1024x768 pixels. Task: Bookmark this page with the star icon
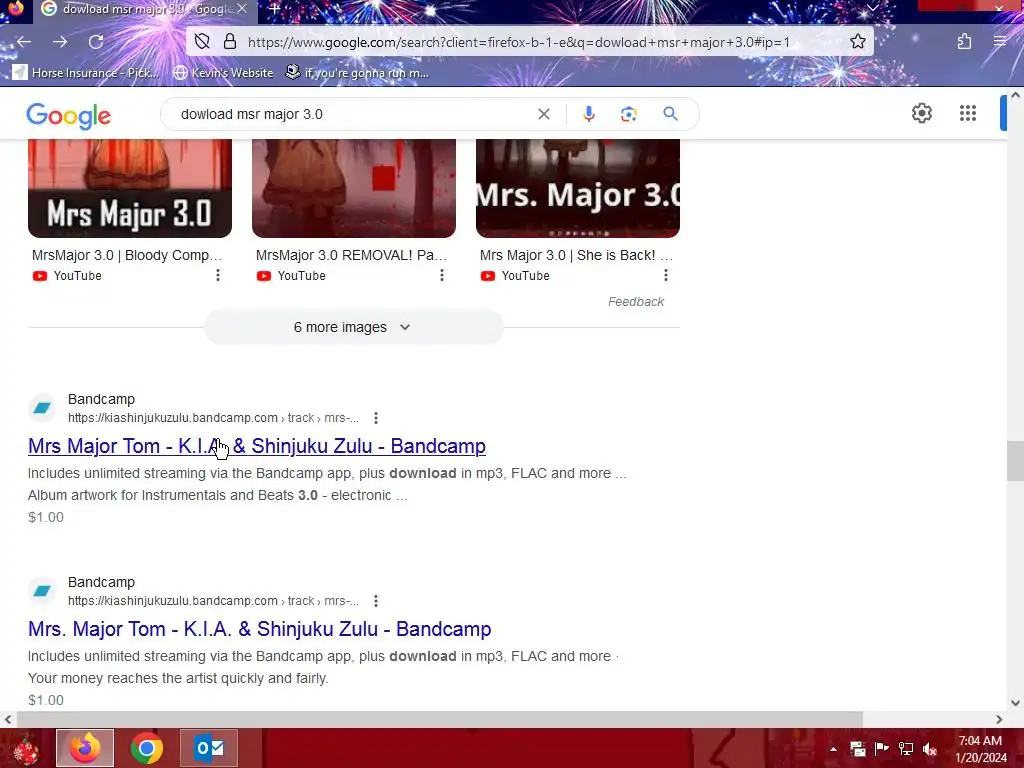point(857,42)
